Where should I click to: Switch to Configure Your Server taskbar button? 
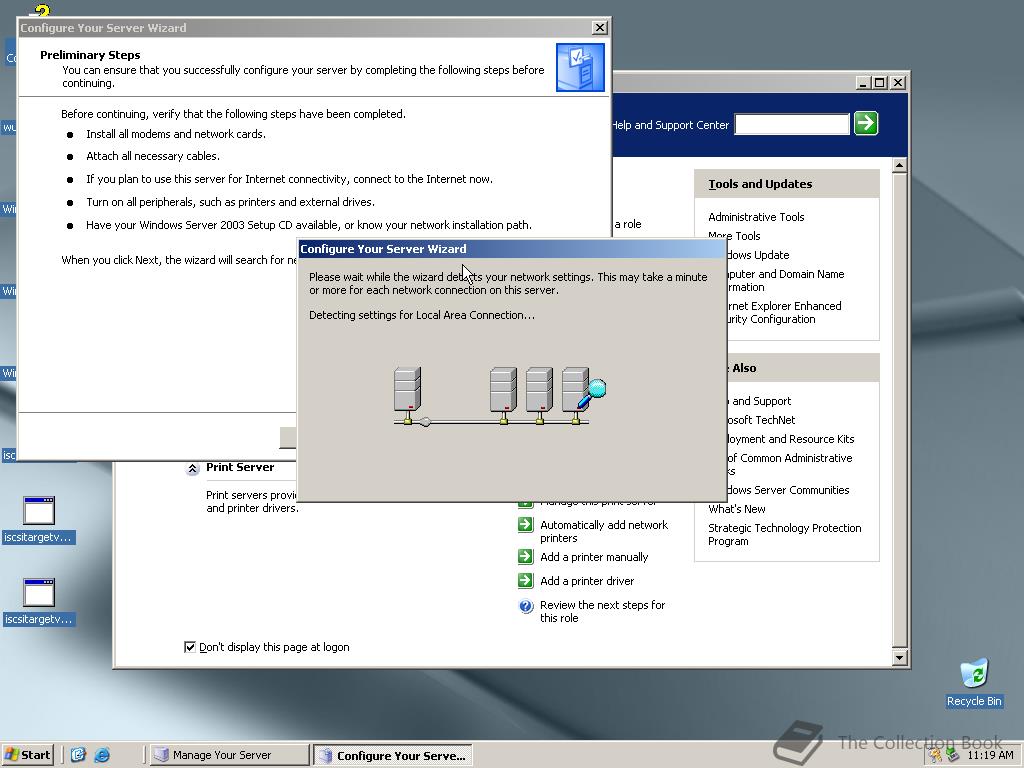(x=392, y=756)
